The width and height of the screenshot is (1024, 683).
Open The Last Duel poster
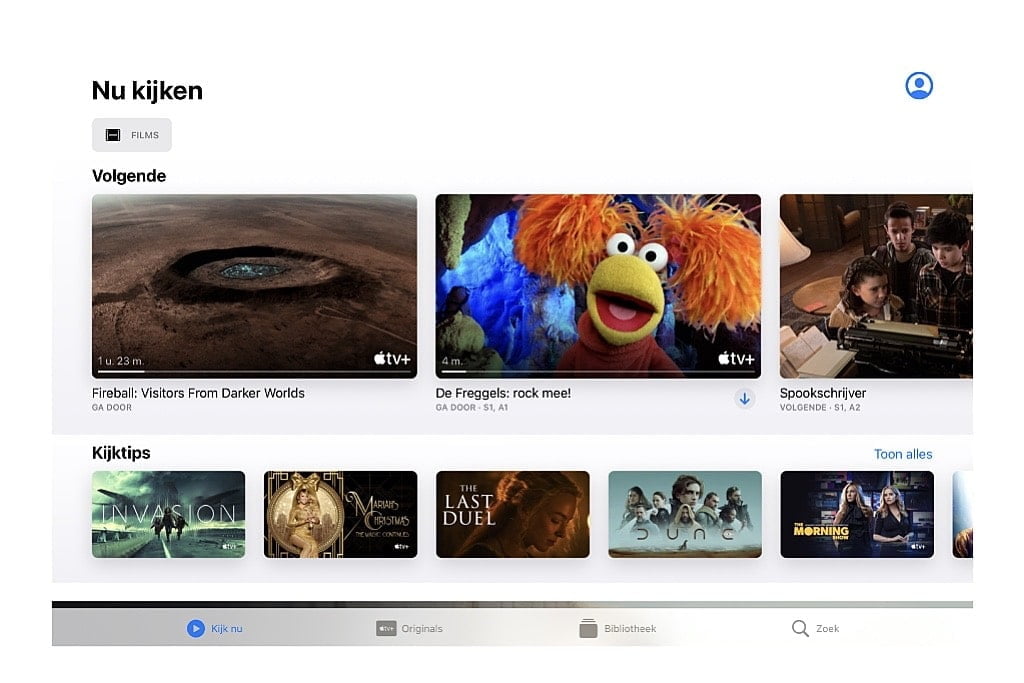(513, 515)
